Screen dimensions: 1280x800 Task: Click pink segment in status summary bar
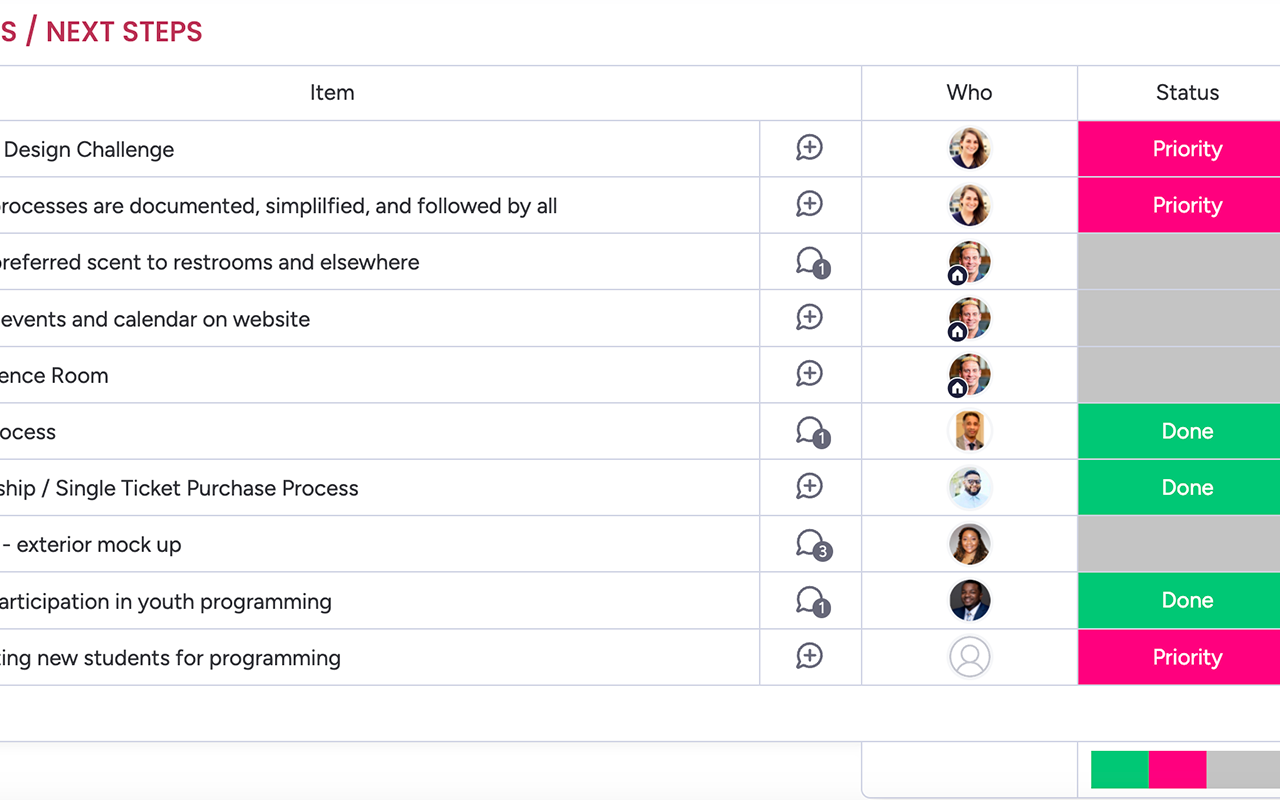pos(1178,770)
